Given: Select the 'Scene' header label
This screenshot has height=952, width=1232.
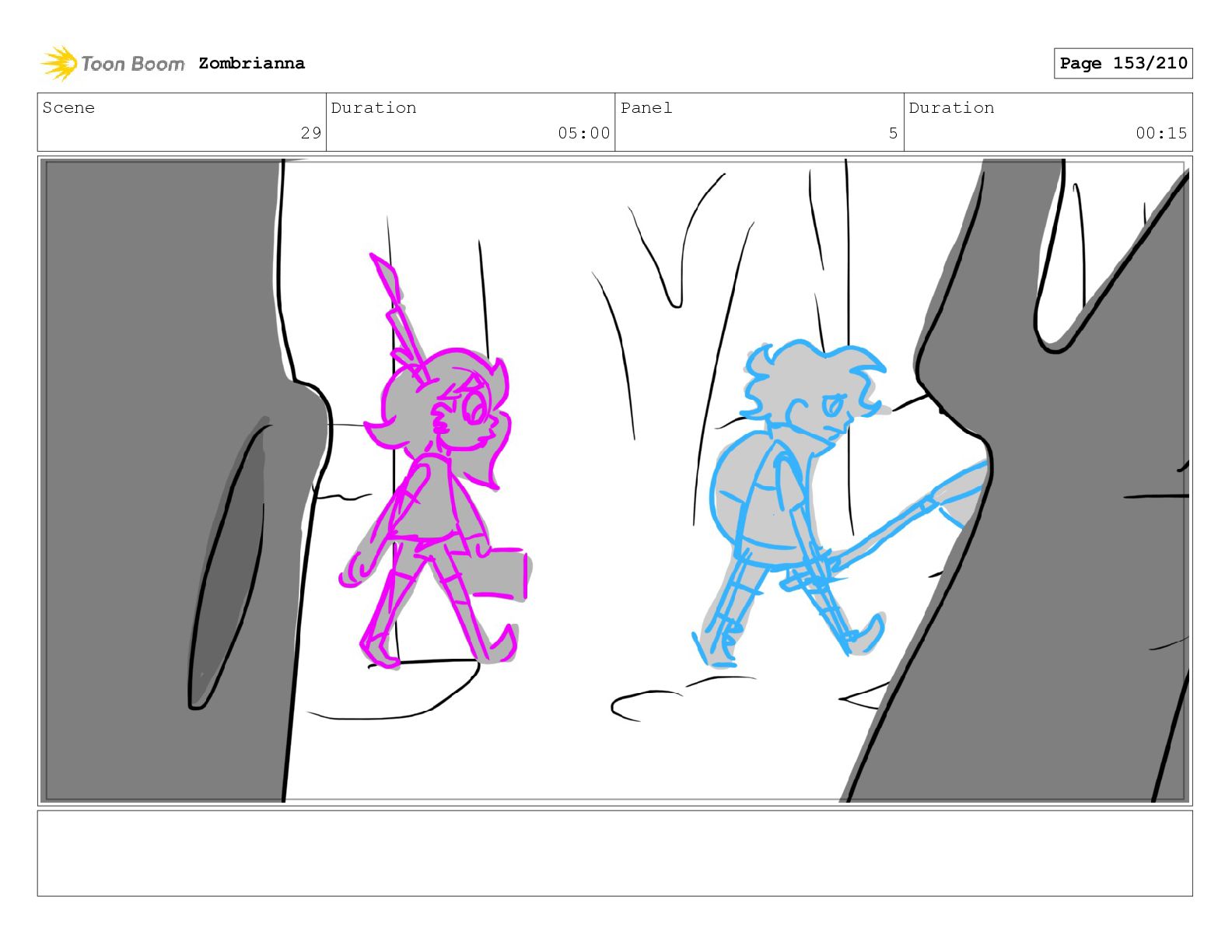Looking at the screenshot, I should tap(68, 107).
